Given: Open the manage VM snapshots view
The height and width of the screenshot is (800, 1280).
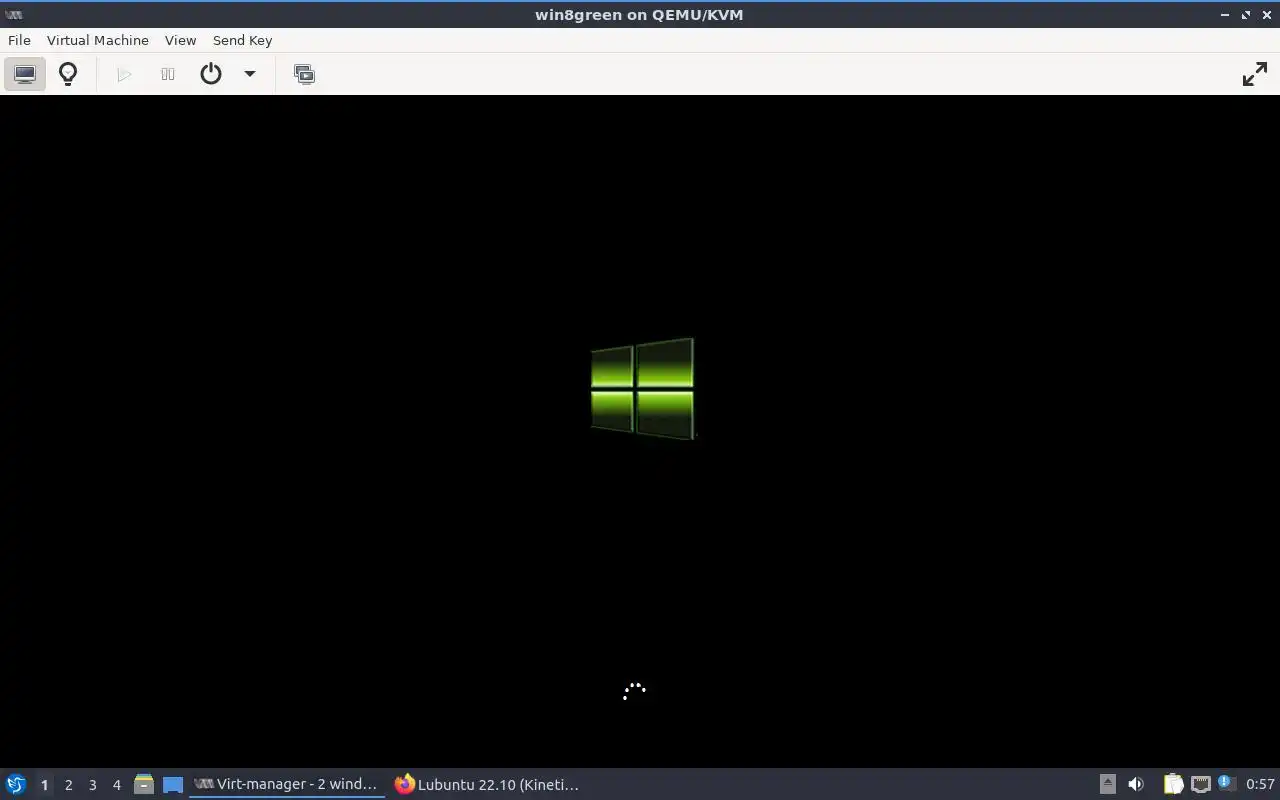Looking at the screenshot, I should [304, 74].
